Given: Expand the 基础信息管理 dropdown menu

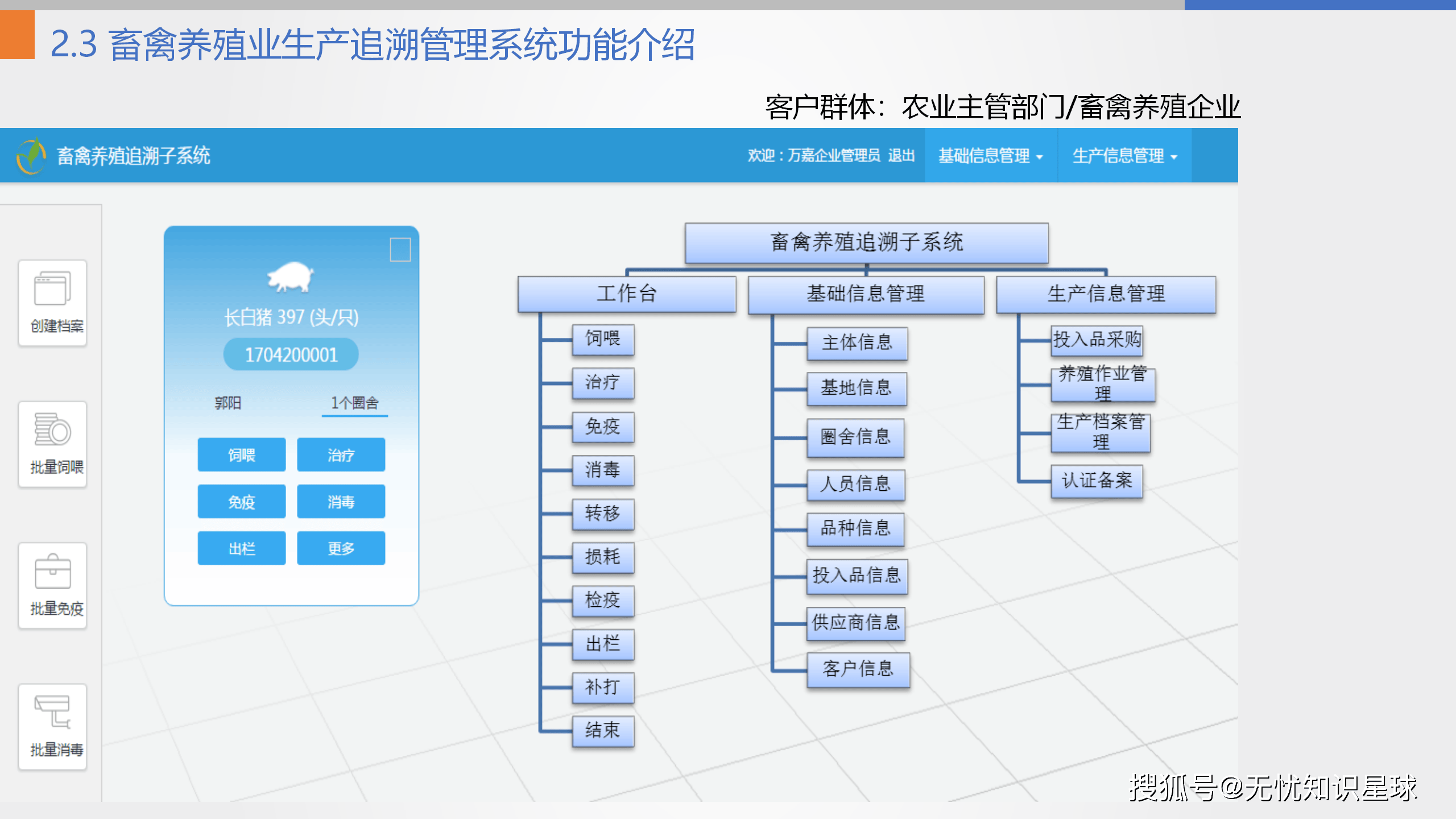Looking at the screenshot, I should tap(990, 155).
